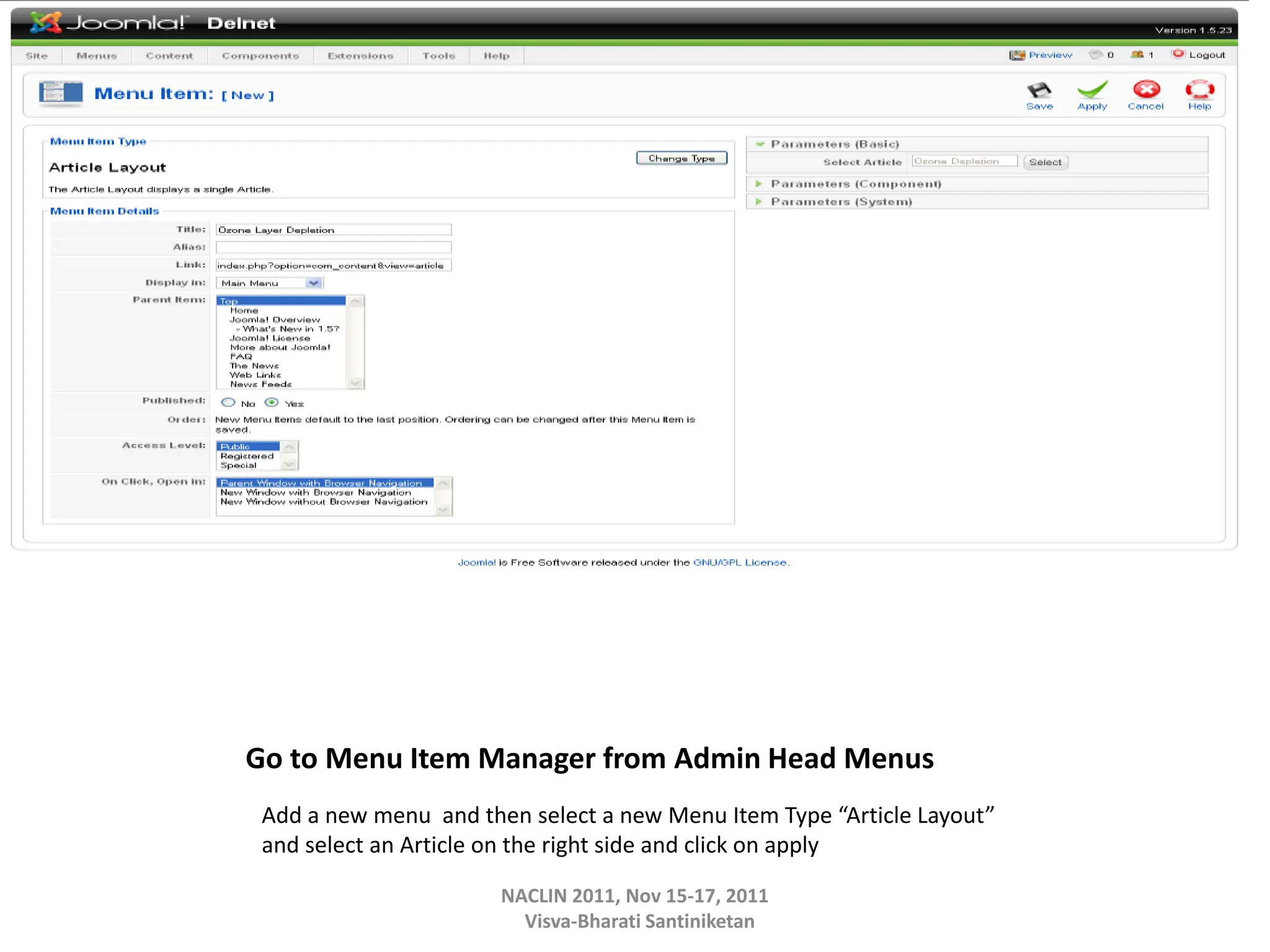
Task: Click the Save floppy disk icon
Action: click(1039, 90)
